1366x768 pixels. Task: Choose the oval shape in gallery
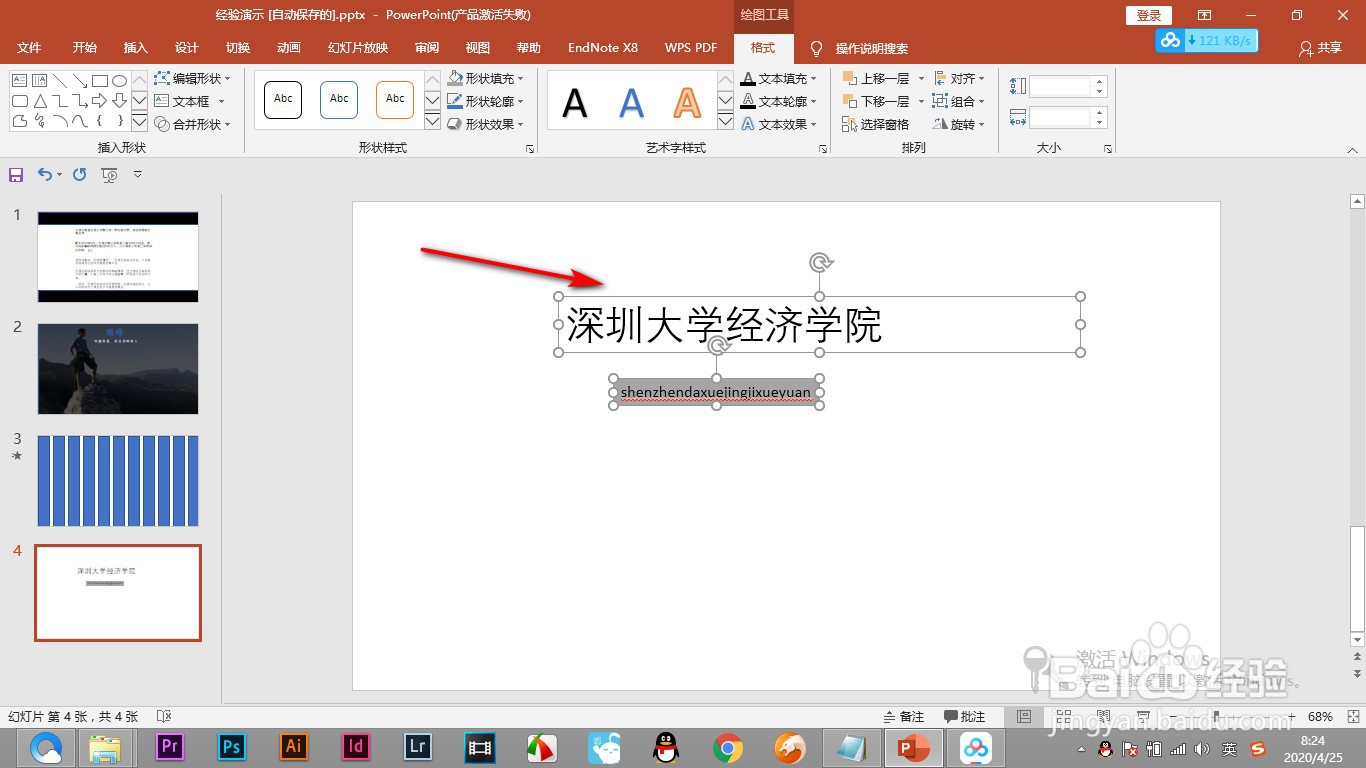[119, 80]
